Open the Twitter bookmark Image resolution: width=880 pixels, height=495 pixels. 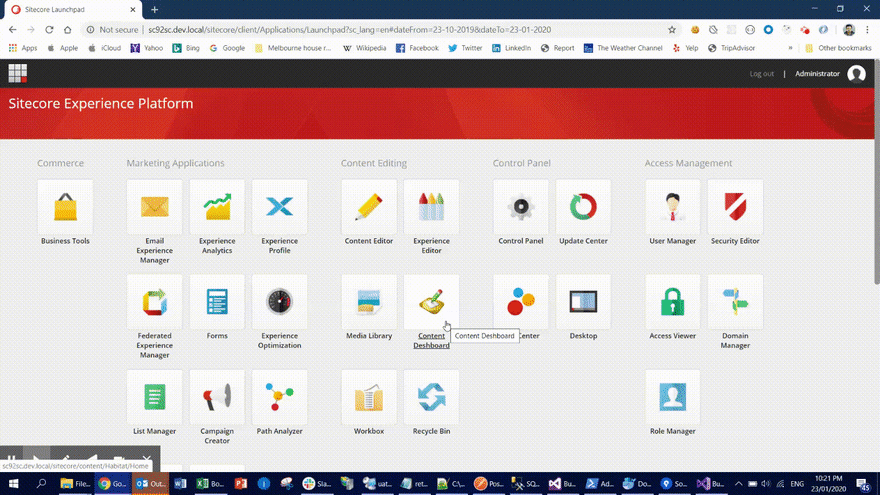tap(465, 48)
